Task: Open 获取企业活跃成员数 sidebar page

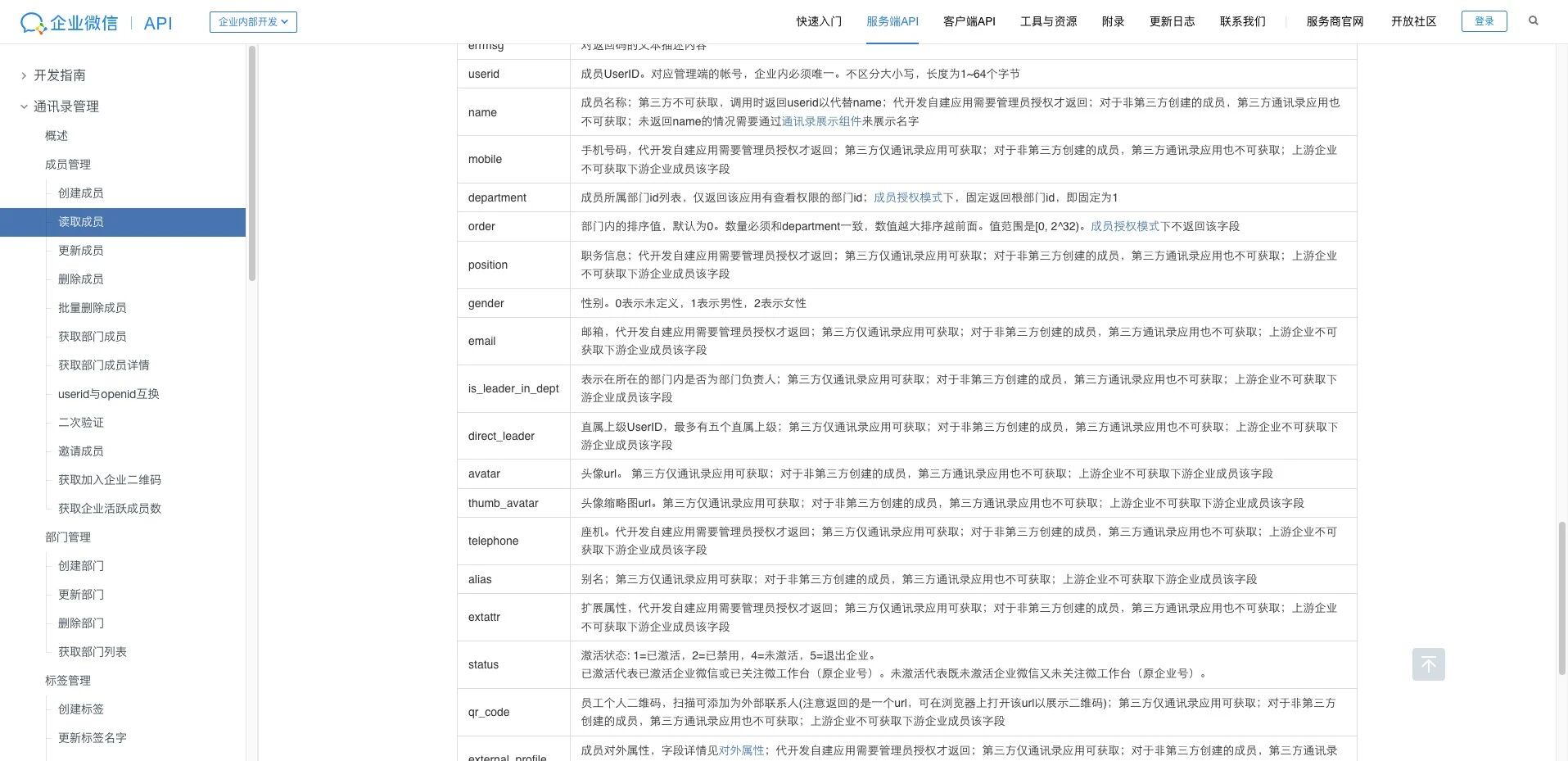Action: 110,509
